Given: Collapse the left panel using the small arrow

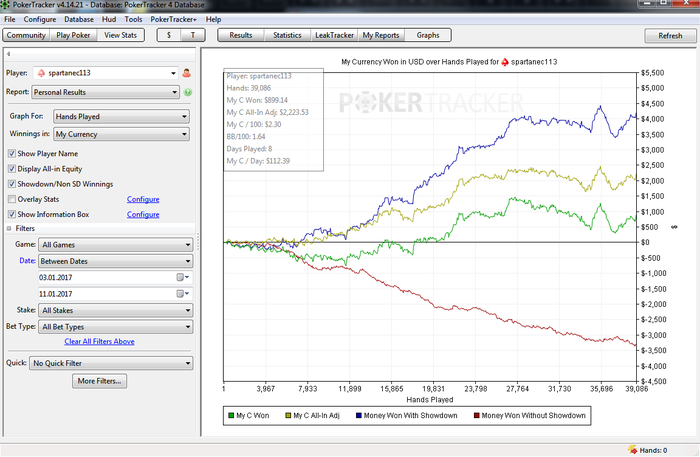Looking at the screenshot, I should coord(8,54).
